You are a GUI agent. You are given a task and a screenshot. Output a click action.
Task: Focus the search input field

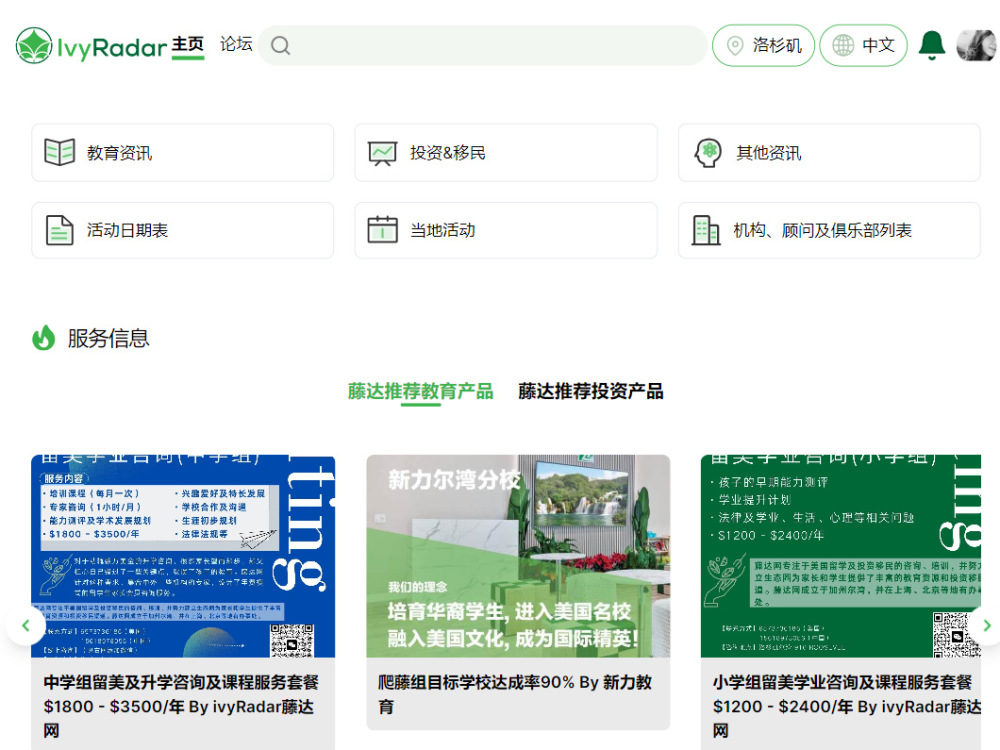click(x=483, y=45)
